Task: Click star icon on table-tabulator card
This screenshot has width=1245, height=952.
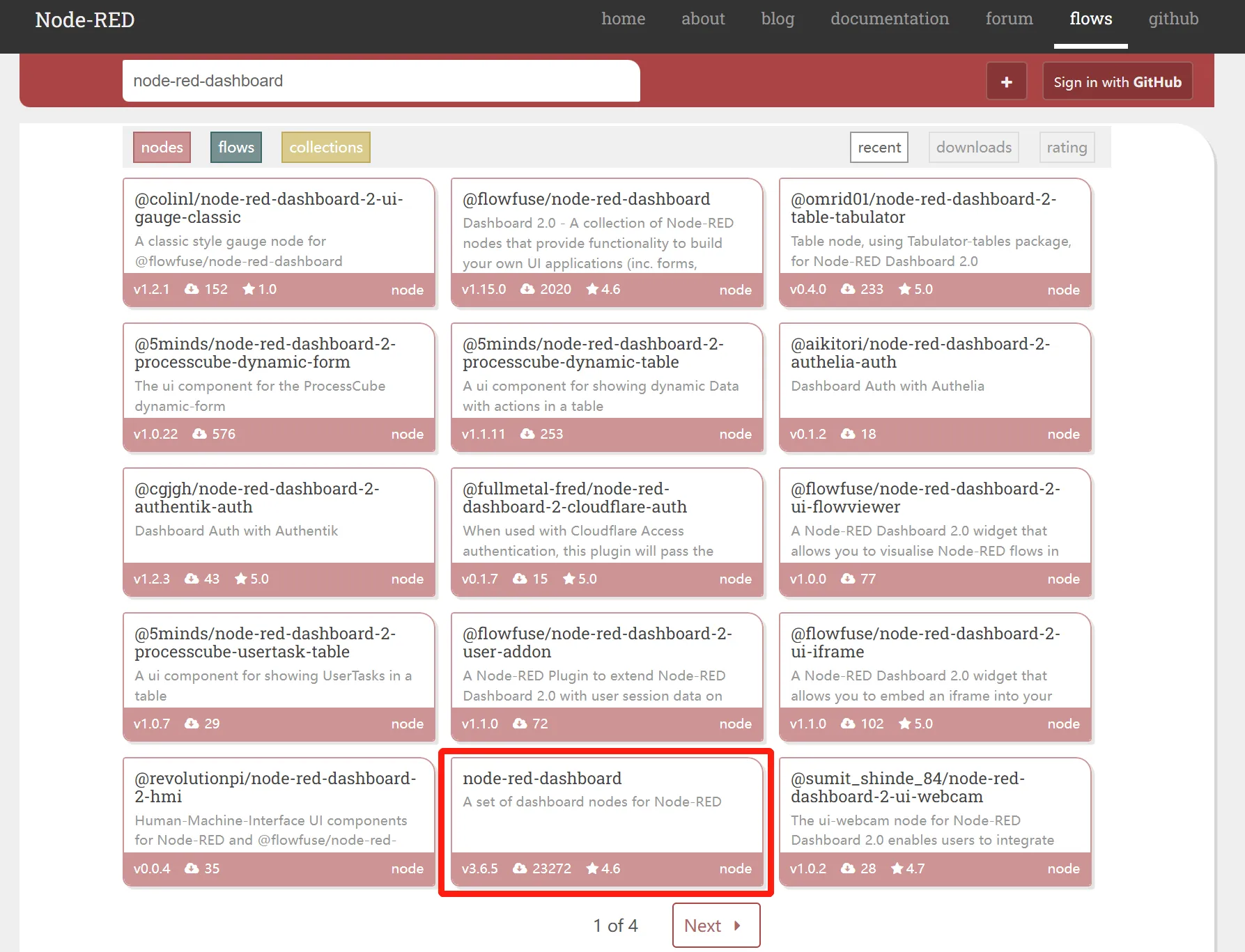Action: (x=904, y=289)
